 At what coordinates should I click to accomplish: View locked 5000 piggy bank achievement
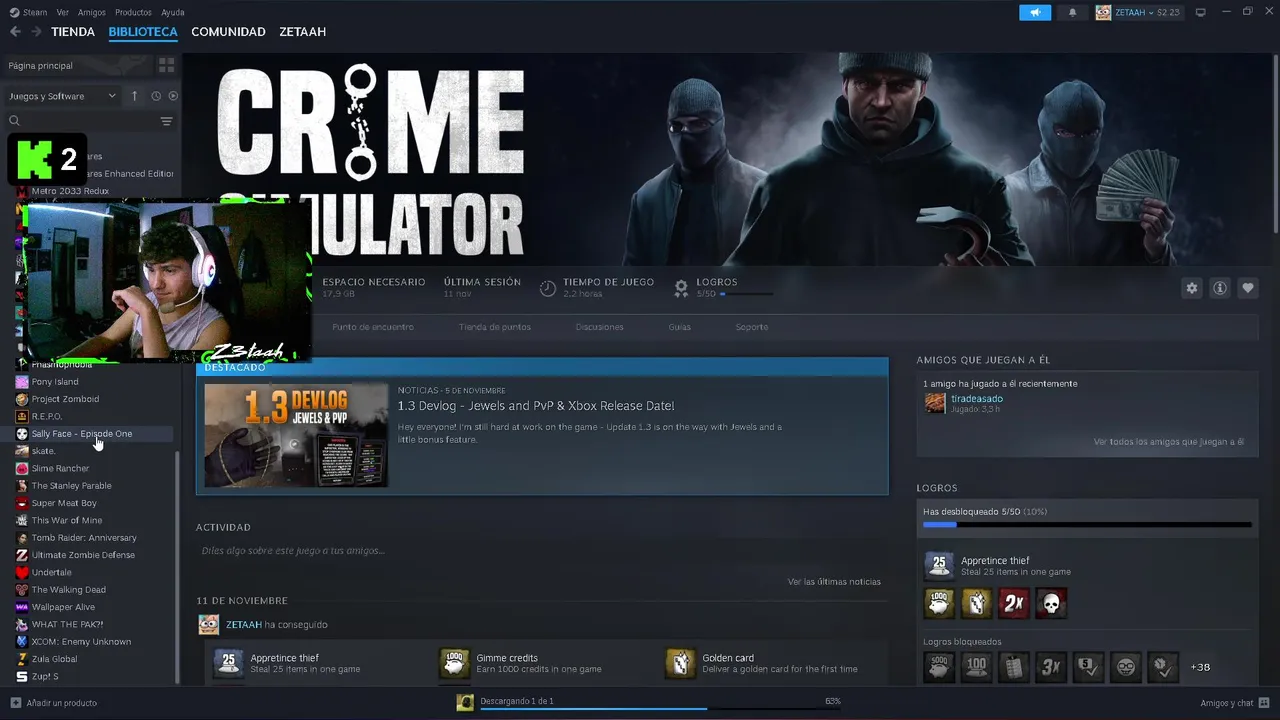point(939,667)
